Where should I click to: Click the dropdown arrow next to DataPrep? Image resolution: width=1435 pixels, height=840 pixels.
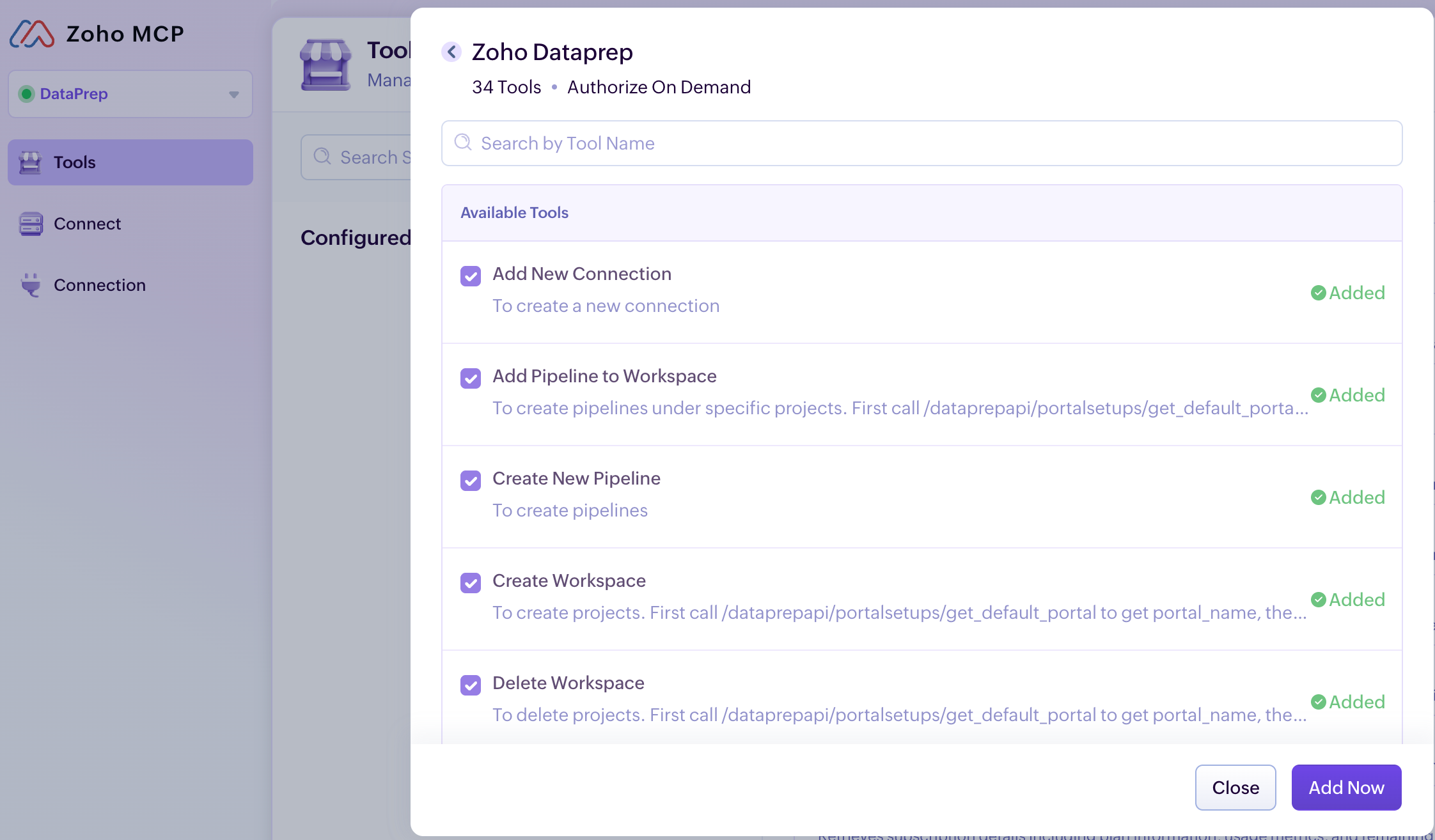[x=234, y=95]
